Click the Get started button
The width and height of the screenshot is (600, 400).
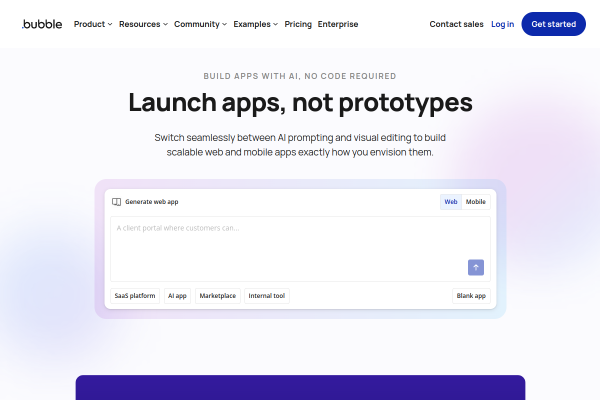tap(553, 24)
